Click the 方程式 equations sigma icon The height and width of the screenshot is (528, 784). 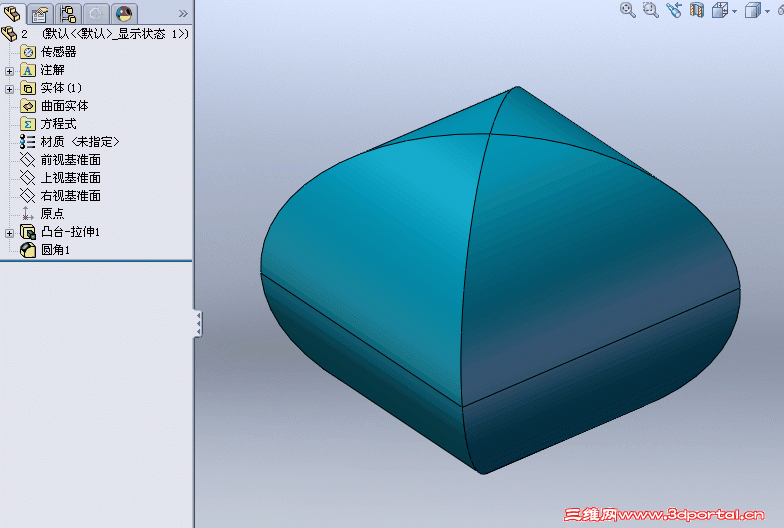[x=28, y=124]
